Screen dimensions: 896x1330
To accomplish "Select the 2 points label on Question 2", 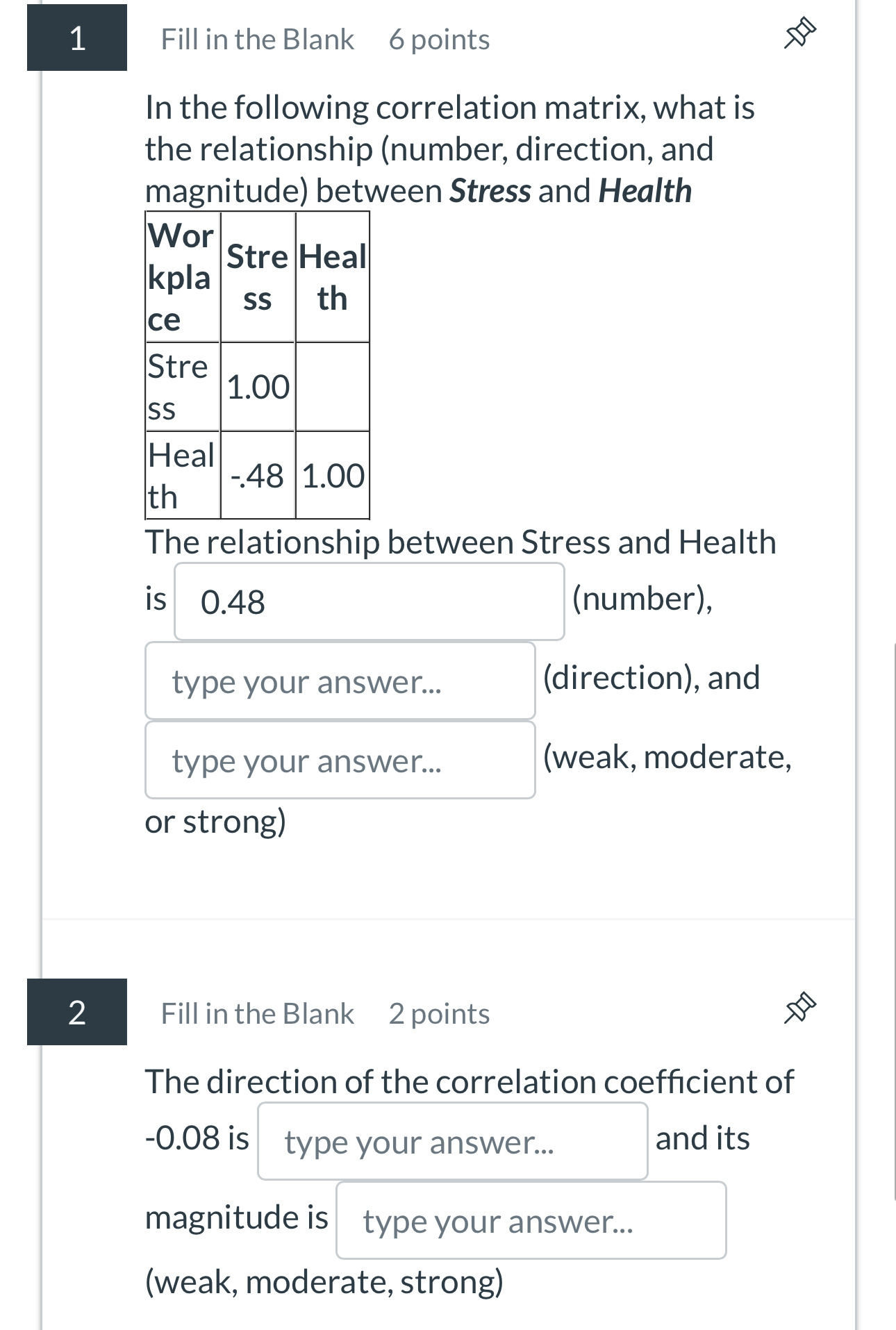I will click(x=438, y=1013).
